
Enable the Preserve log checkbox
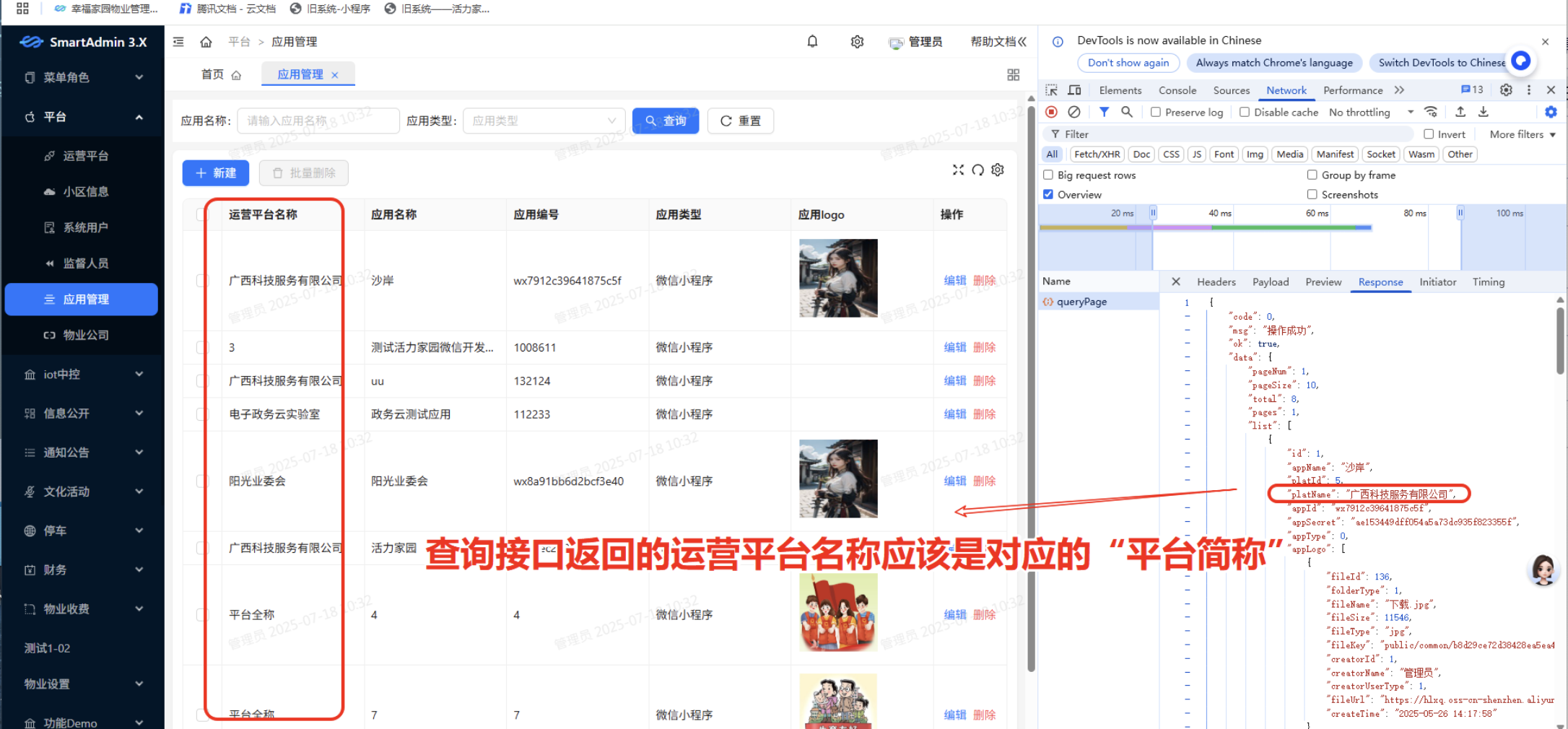coord(1155,112)
